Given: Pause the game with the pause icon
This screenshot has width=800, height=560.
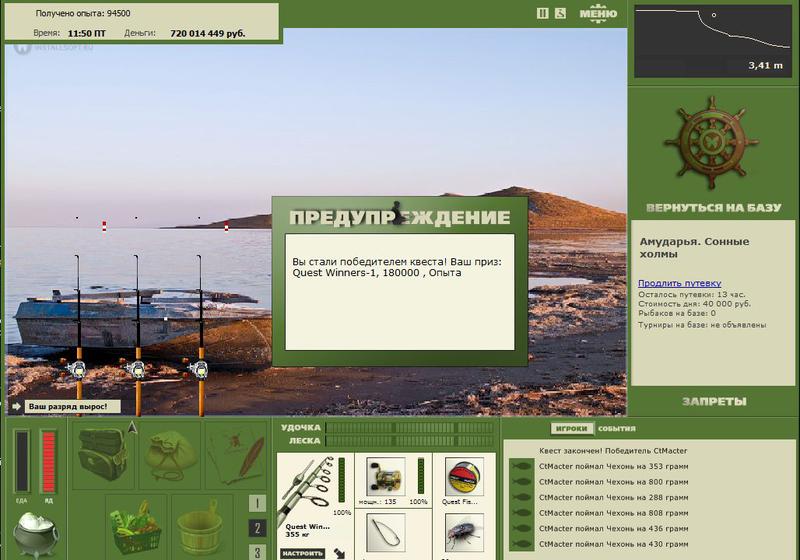Looking at the screenshot, I should click(542, 13).
